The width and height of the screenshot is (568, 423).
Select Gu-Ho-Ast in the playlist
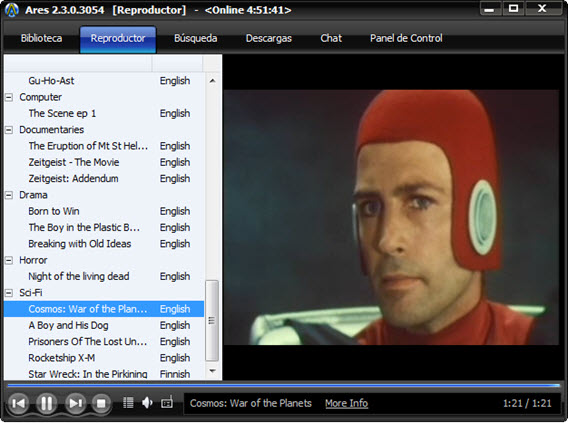coord(104,81)
